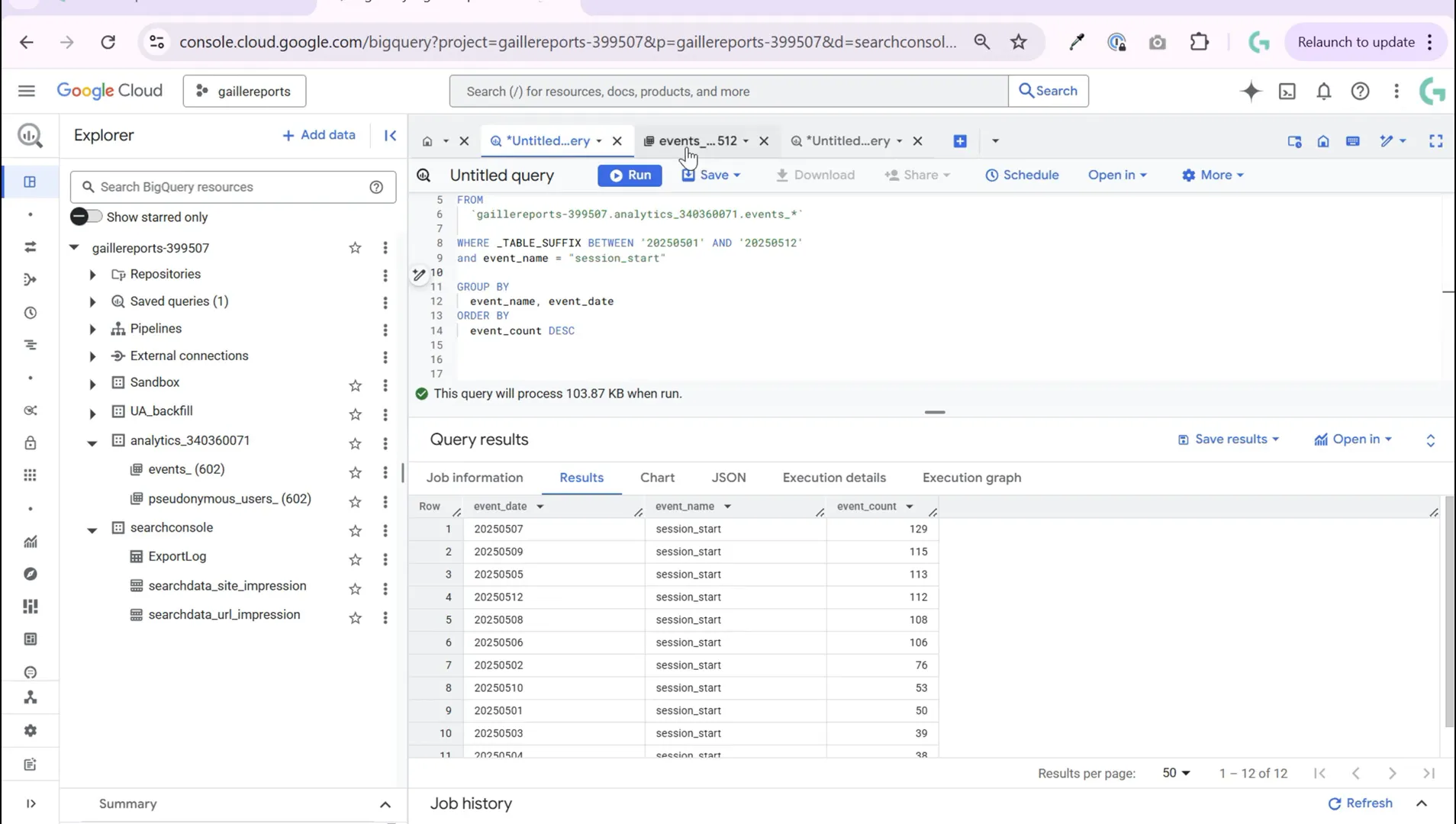The height and width of the screenshot is (824, 1456).
Task: Open event_count column sort menu
Action: coord(910,507)
